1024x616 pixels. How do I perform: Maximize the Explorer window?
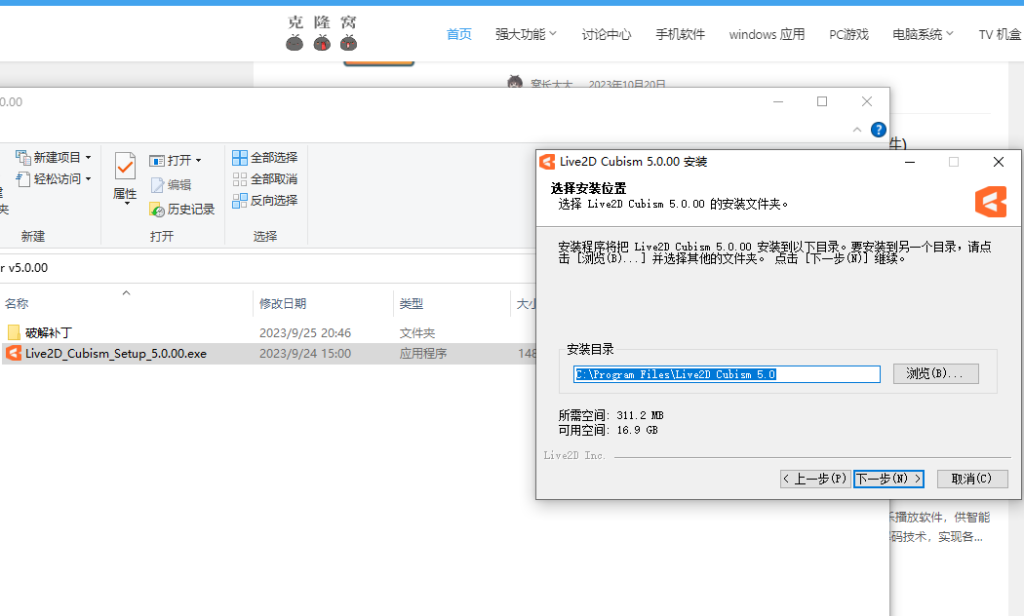pos(822,102)
